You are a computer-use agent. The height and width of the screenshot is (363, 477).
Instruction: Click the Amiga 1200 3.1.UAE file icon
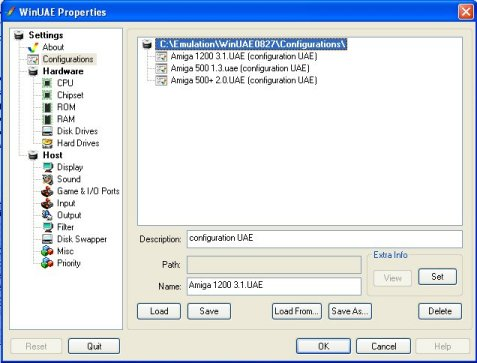click(161, 56)
